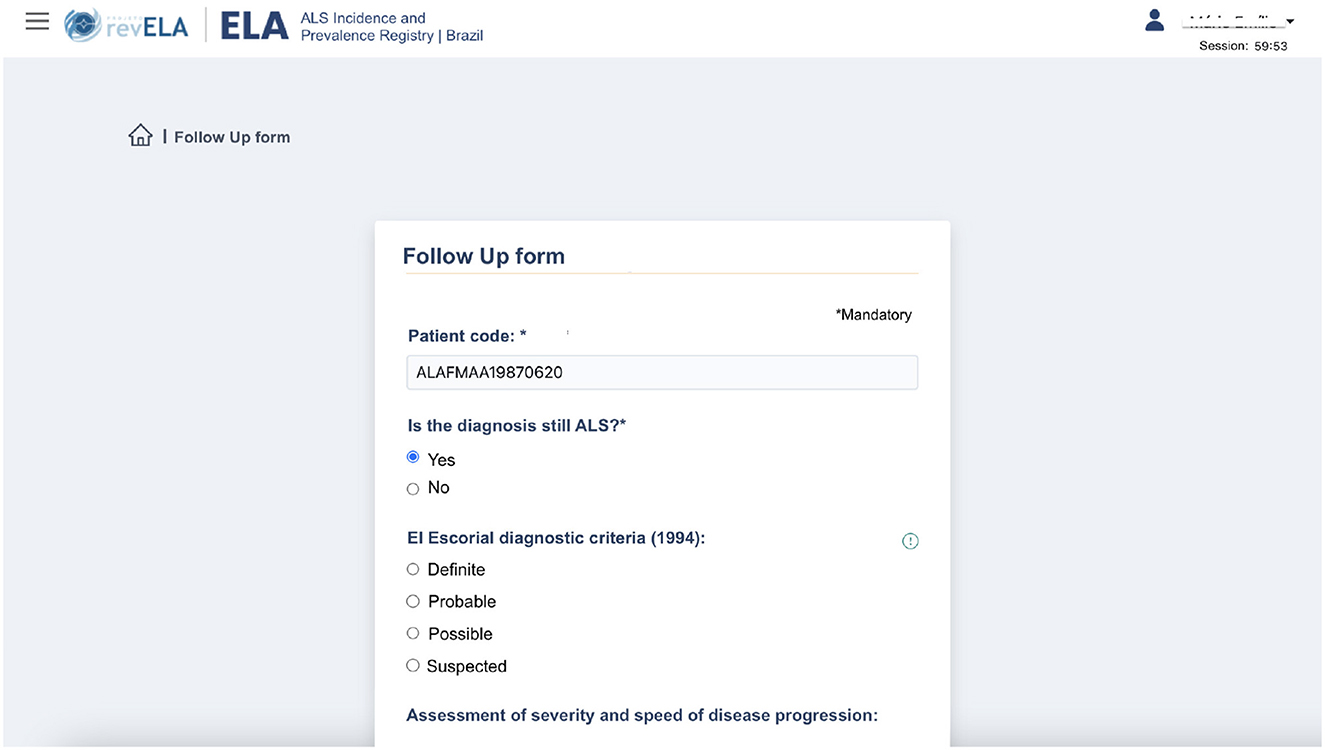Show info for El Escorial criteria
Screen dimensions: 1325x750
[x=910, y=541]
